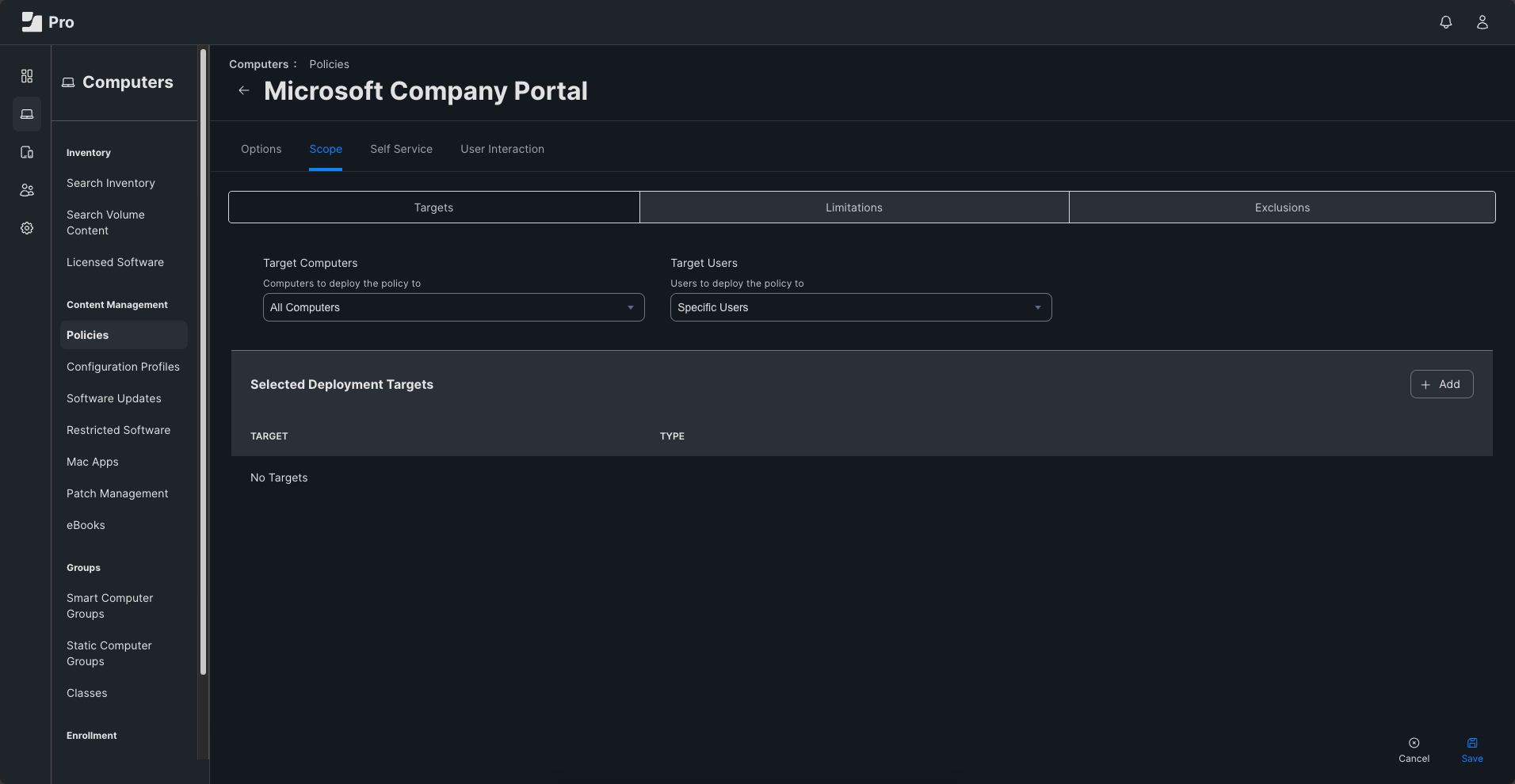Open Search Volume Content
This screenshot has width=1515, height=784.
[105, 223]
